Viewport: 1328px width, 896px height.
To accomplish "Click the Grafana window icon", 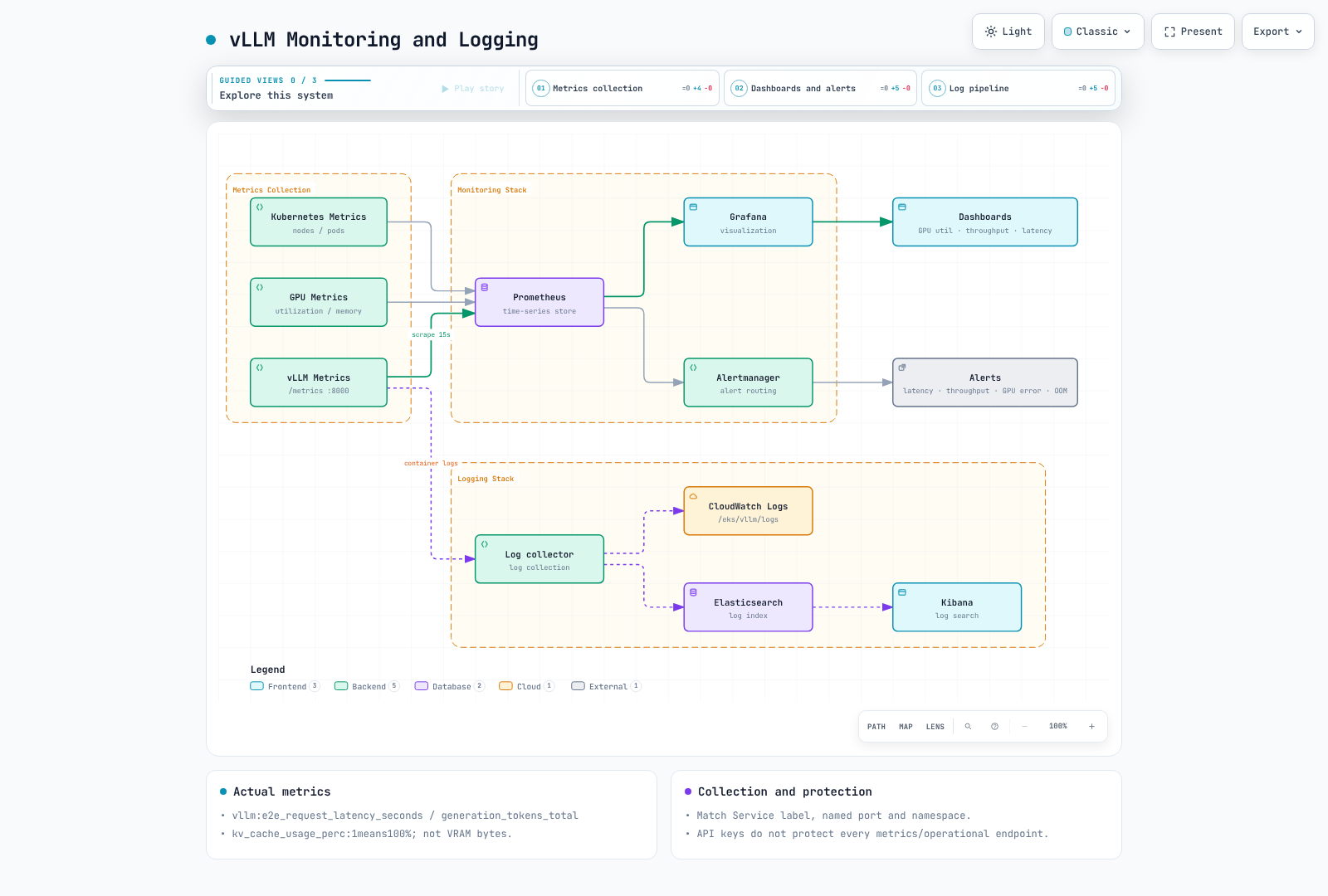I will (693, 207).
